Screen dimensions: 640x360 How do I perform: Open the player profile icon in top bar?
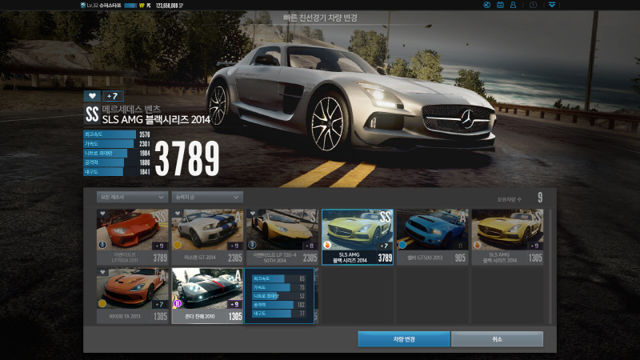coord(513,5)
